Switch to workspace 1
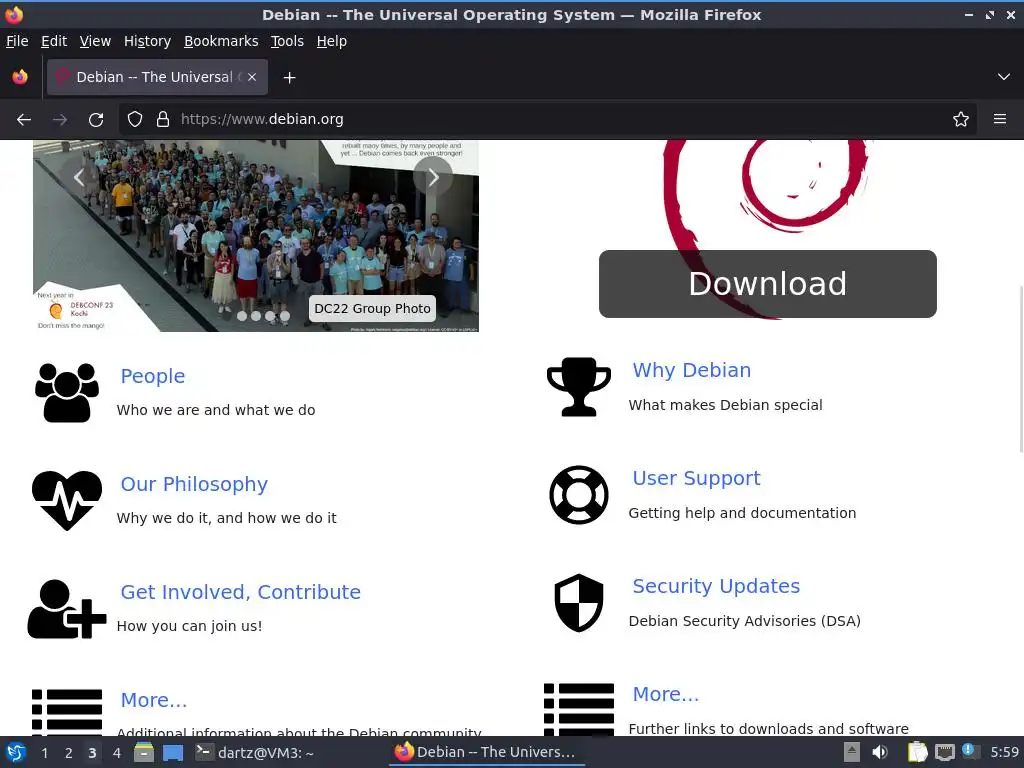 click(x=44, y=753)
